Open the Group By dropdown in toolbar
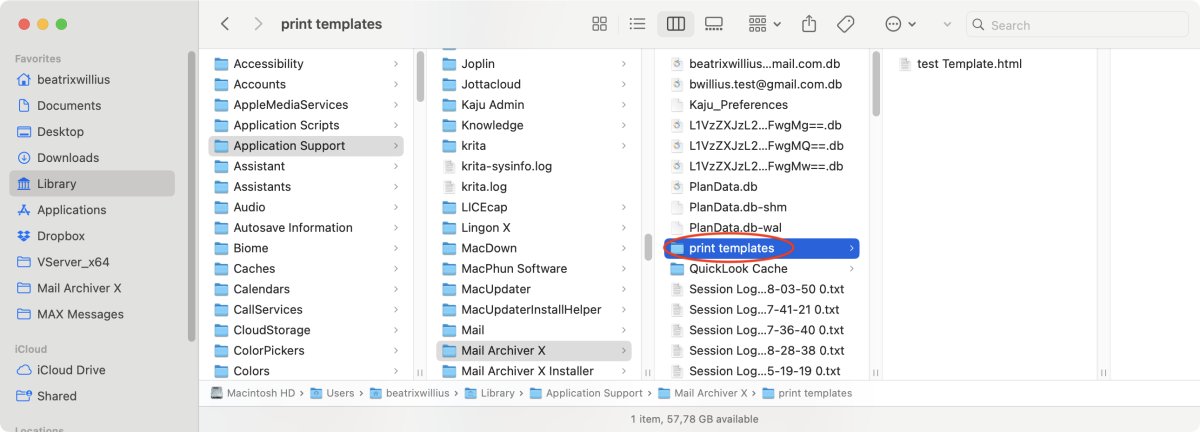This screenshot has width=1200, height=432. [765, 24]
